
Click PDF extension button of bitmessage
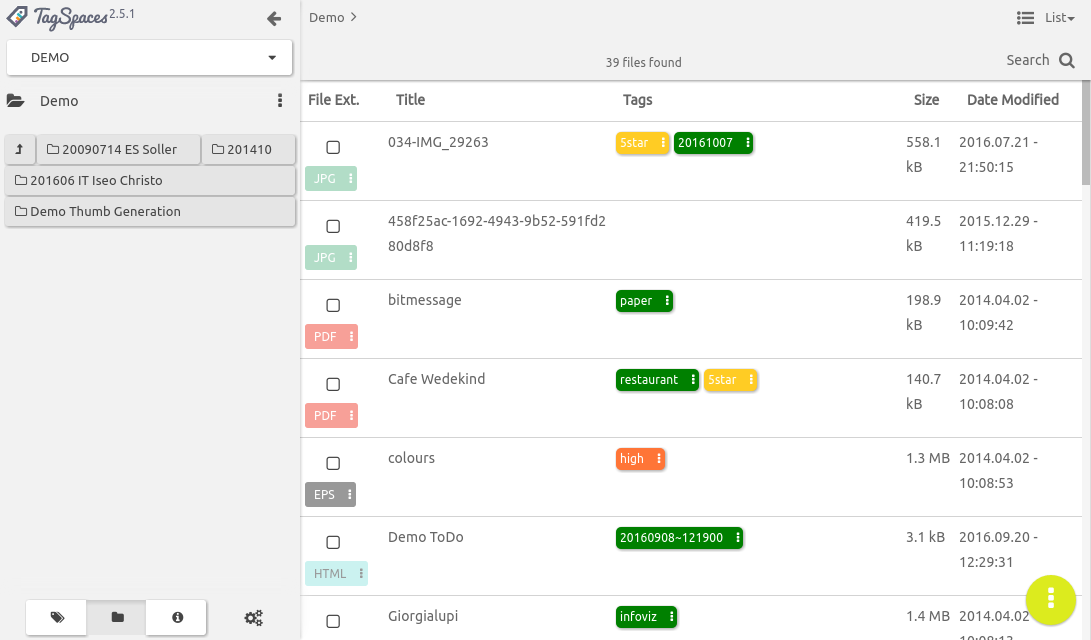(x=331, y=337)
